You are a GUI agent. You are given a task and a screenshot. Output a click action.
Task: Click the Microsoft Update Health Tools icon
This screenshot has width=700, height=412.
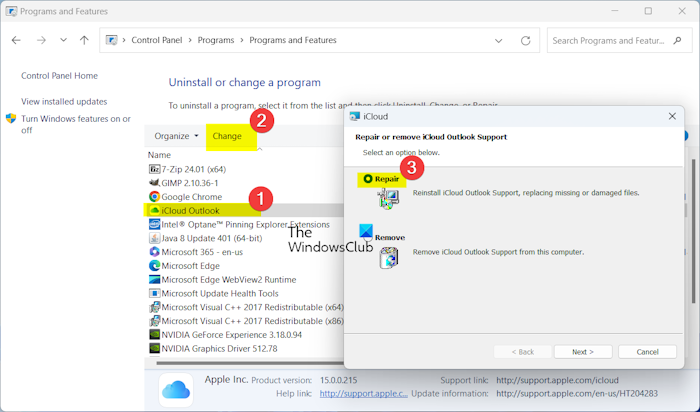click(x=154, y=293)
